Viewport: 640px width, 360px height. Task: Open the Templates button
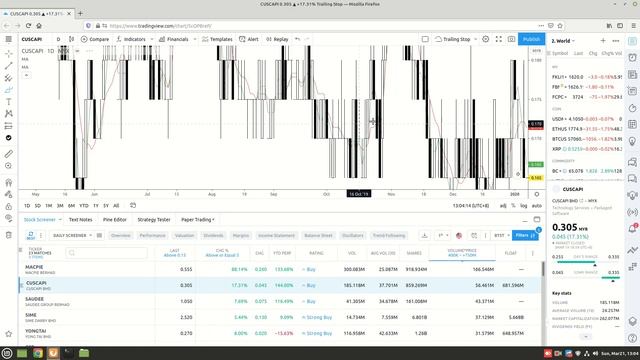click(x=217, y=39)
